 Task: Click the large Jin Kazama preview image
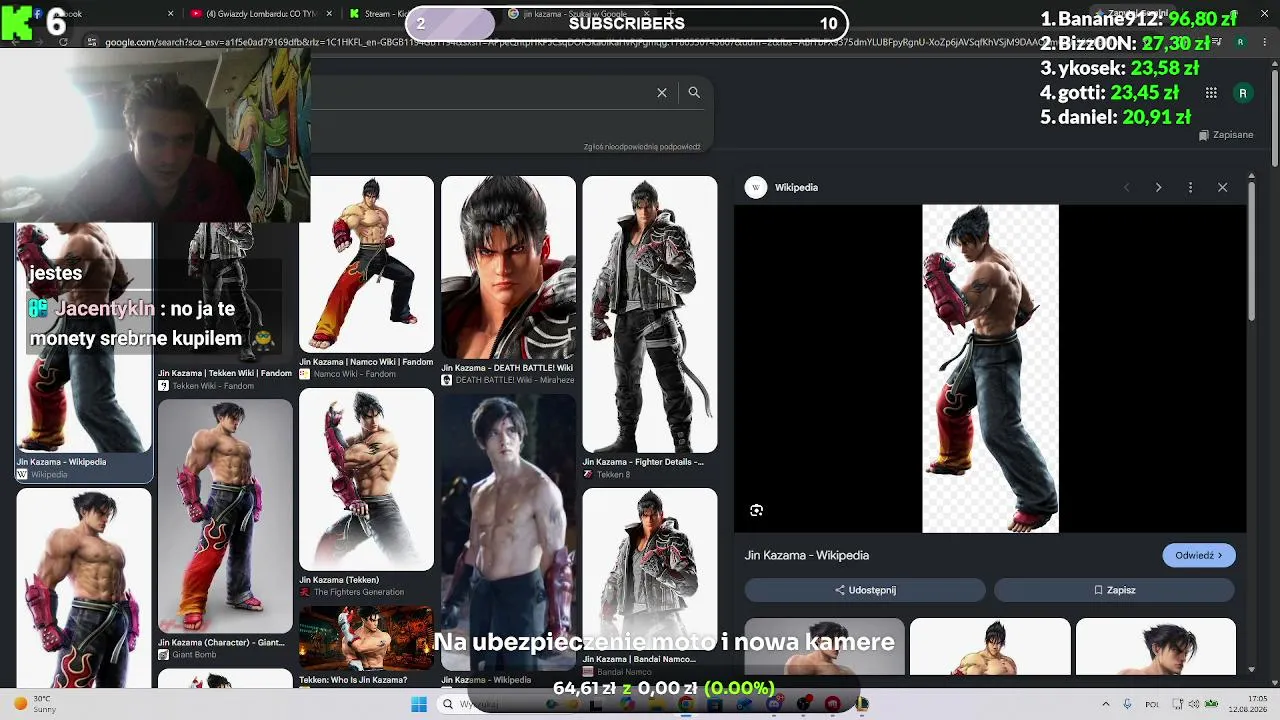pos(990,369)
